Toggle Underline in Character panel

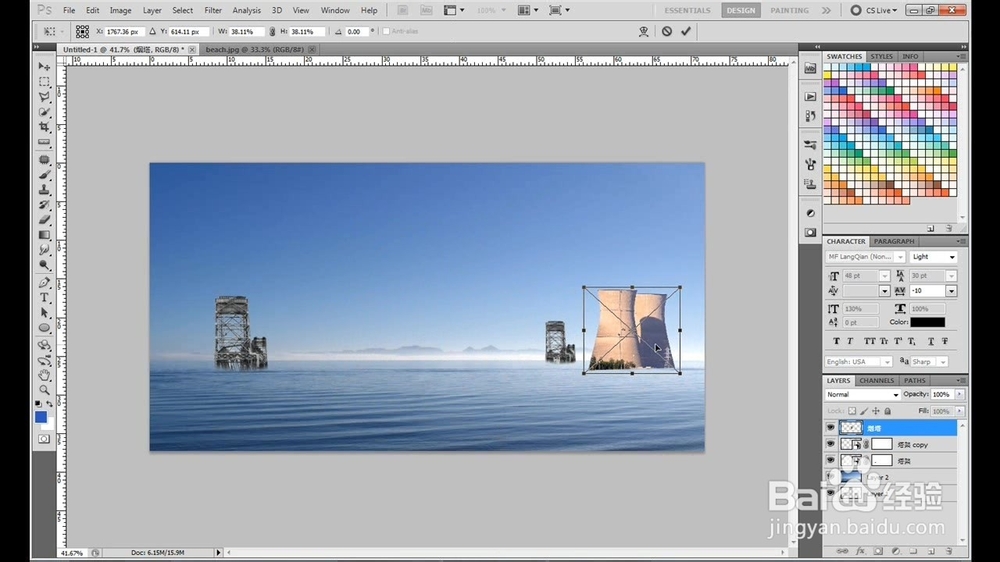pos(931,341)
